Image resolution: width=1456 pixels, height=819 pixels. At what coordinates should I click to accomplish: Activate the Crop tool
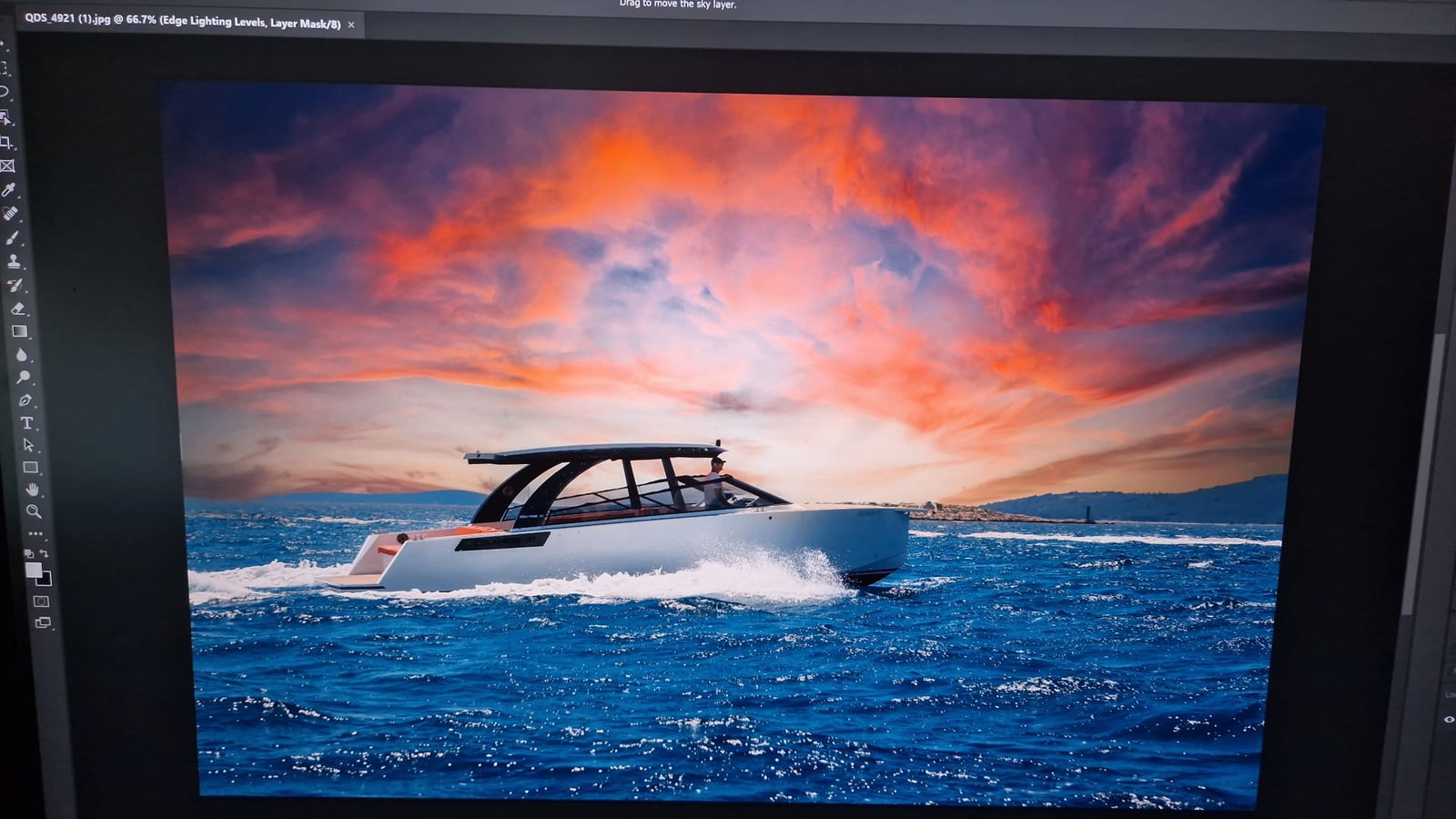pyautogui.click(x=6, y=142)
